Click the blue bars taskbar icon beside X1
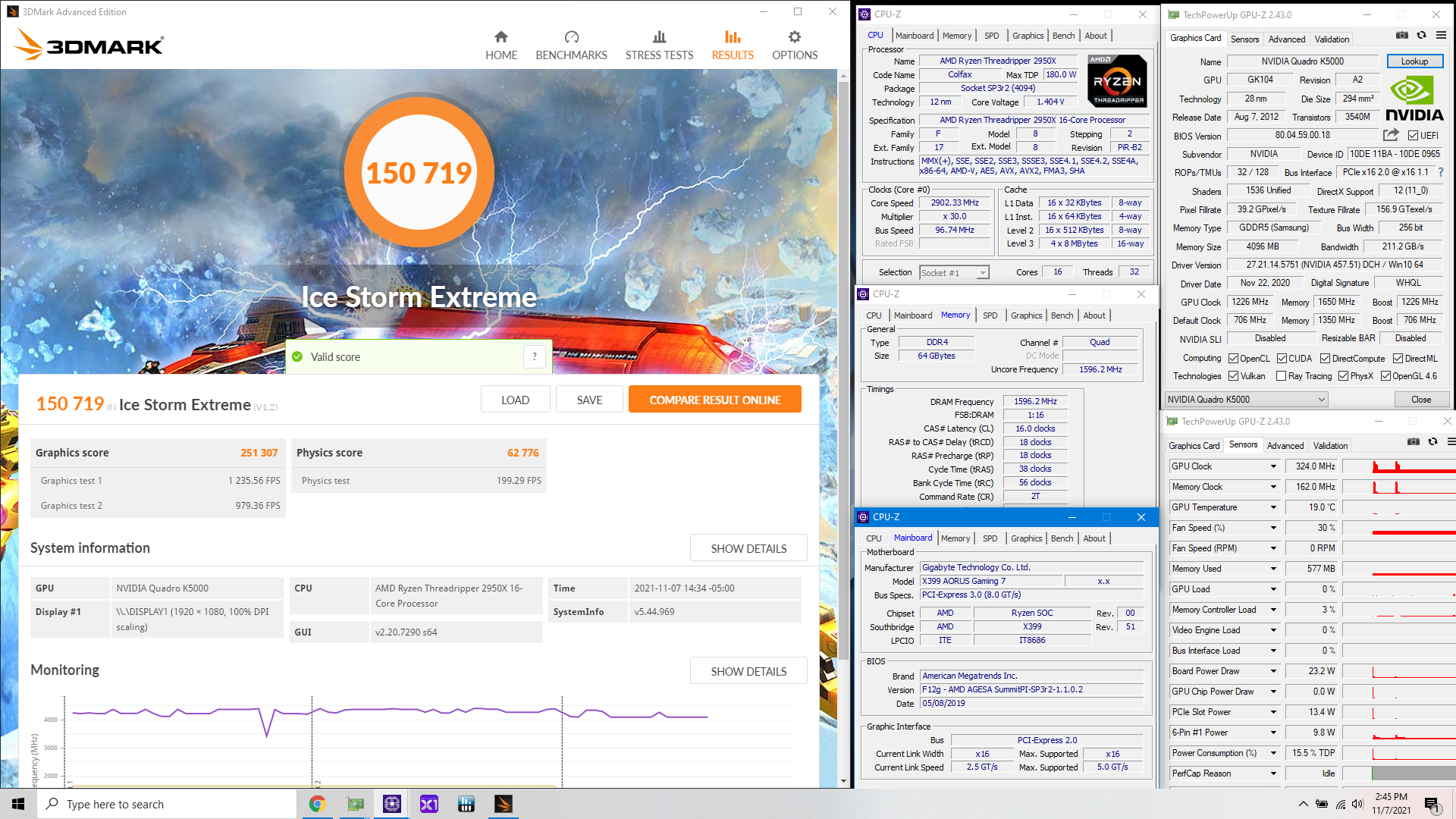 tap(466, 804)
